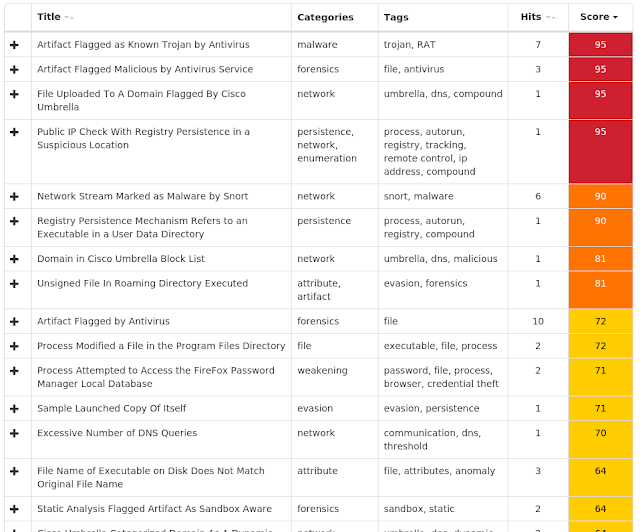The height and width of the screenshot is (532, 640).
Task: Click plus icon beside Registry Persistence Mechanism
Action: pyautogui.click(x=14, y=221)
